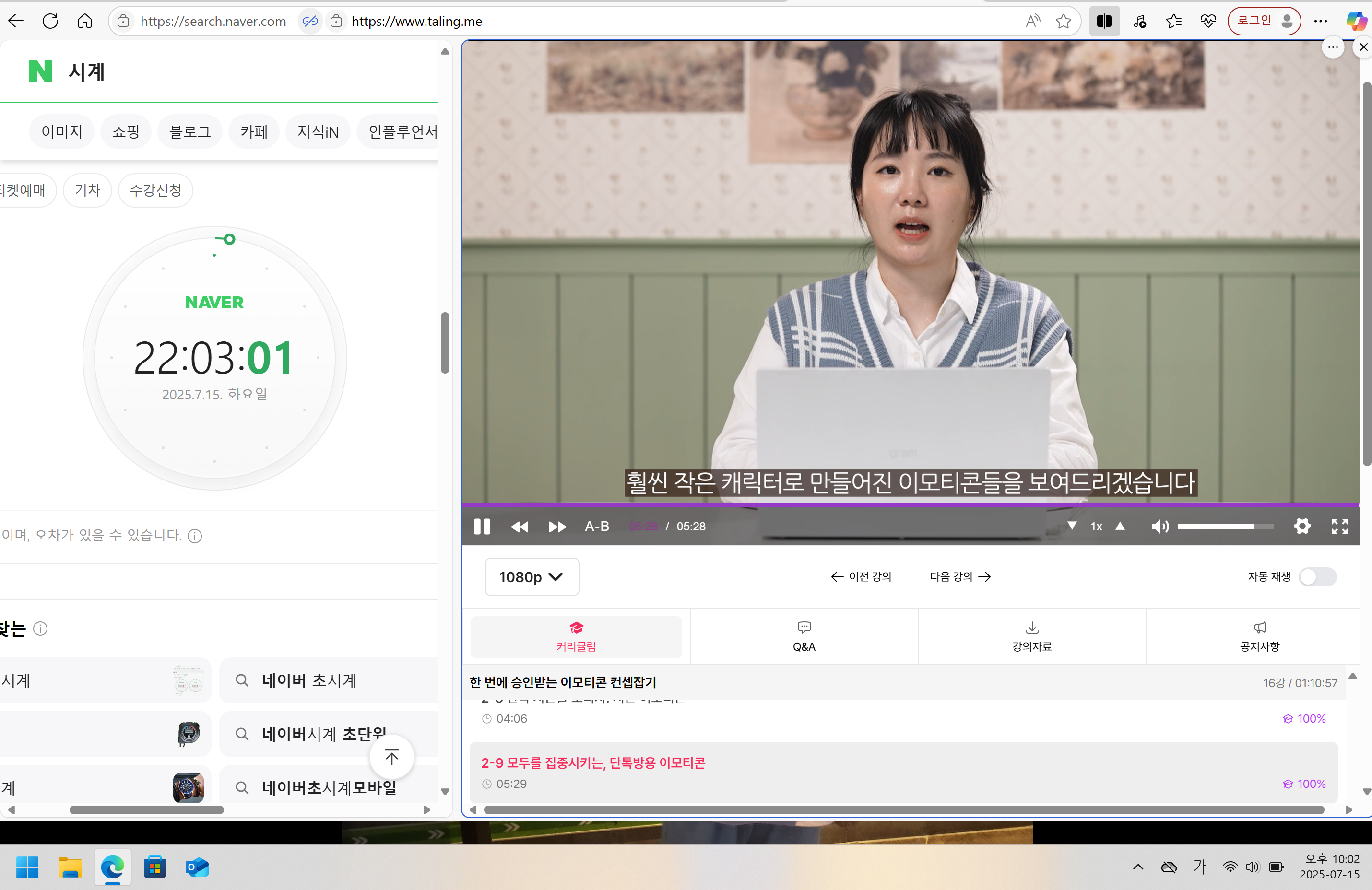Click the rewind button in player
Screen dimensions: 1372x890
[x=520, y=527]
